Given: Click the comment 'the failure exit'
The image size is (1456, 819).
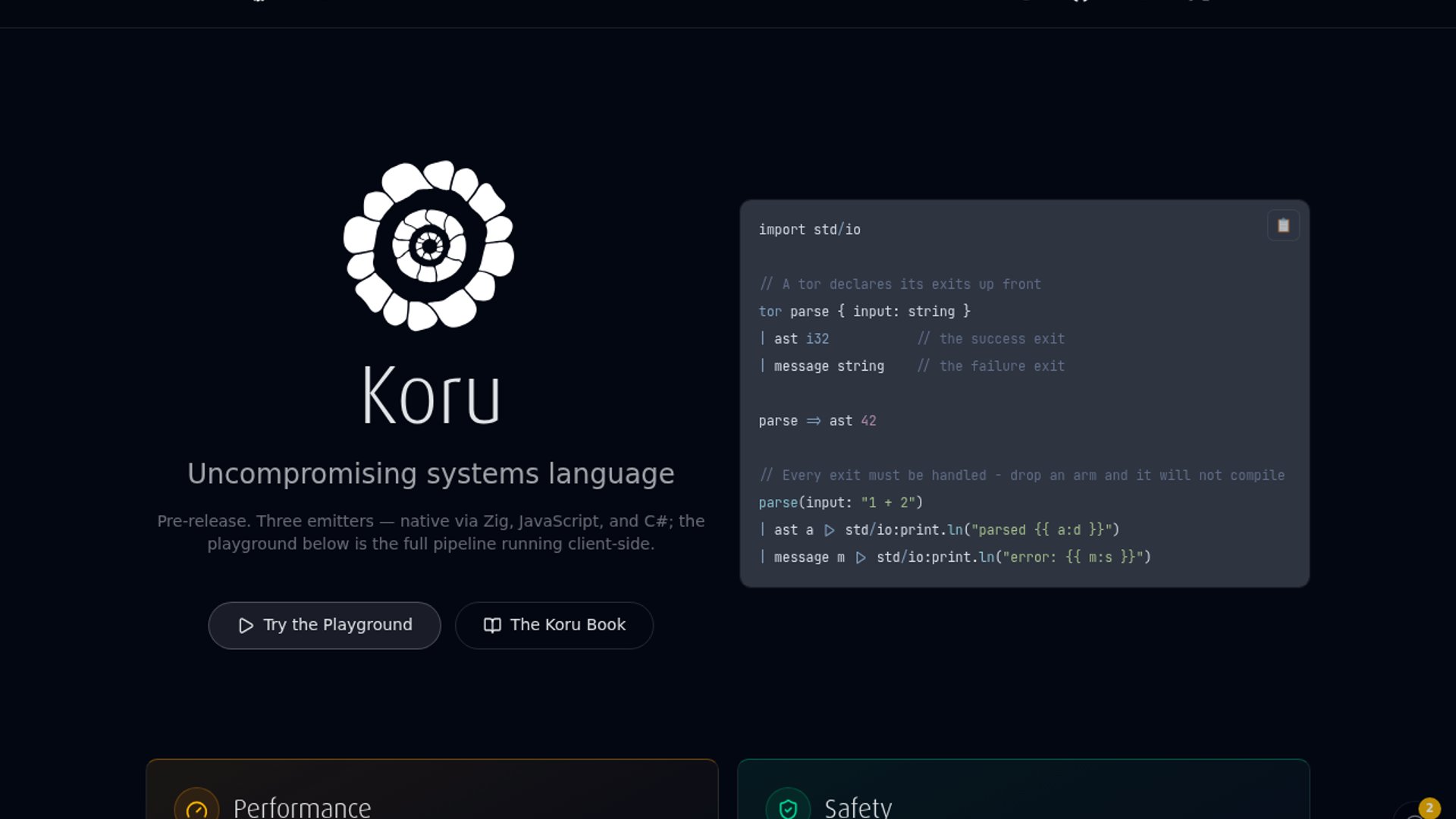Looking at the screenshot, I should tap(991, 366).
